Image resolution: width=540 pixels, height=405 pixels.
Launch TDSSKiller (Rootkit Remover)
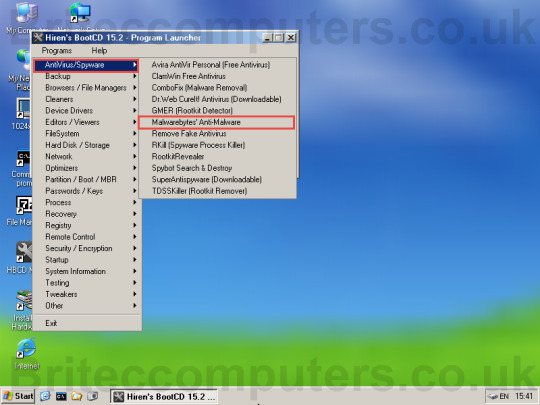coord(217,191)
